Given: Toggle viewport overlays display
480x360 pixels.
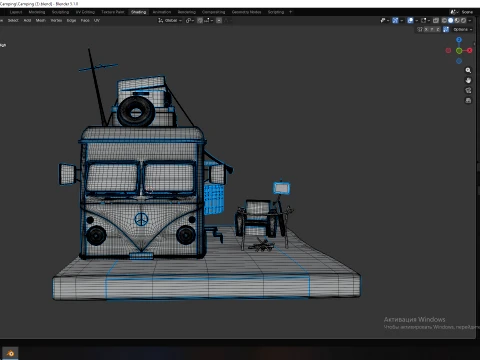Looking at the screenshot, I should pos(410,20).
